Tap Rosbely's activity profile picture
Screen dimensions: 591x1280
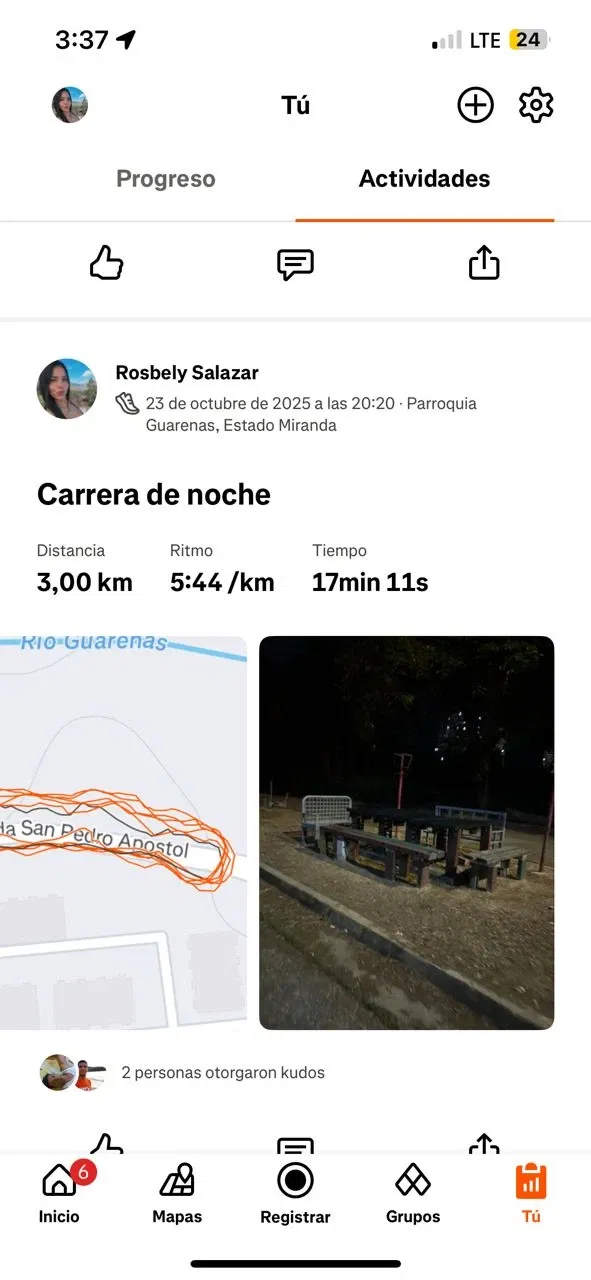tap(67, 389)
